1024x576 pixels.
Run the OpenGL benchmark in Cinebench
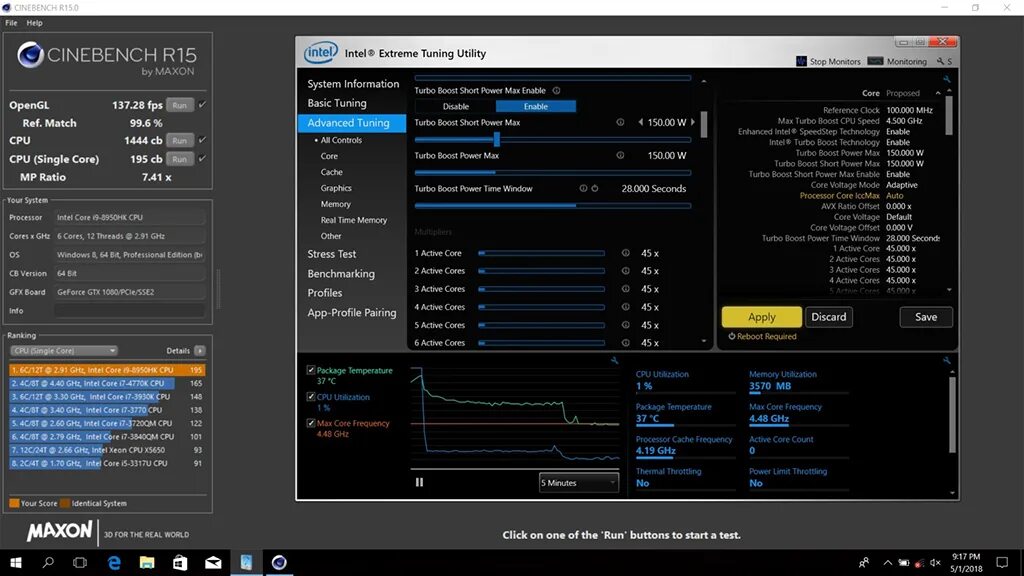coord(180,104)
